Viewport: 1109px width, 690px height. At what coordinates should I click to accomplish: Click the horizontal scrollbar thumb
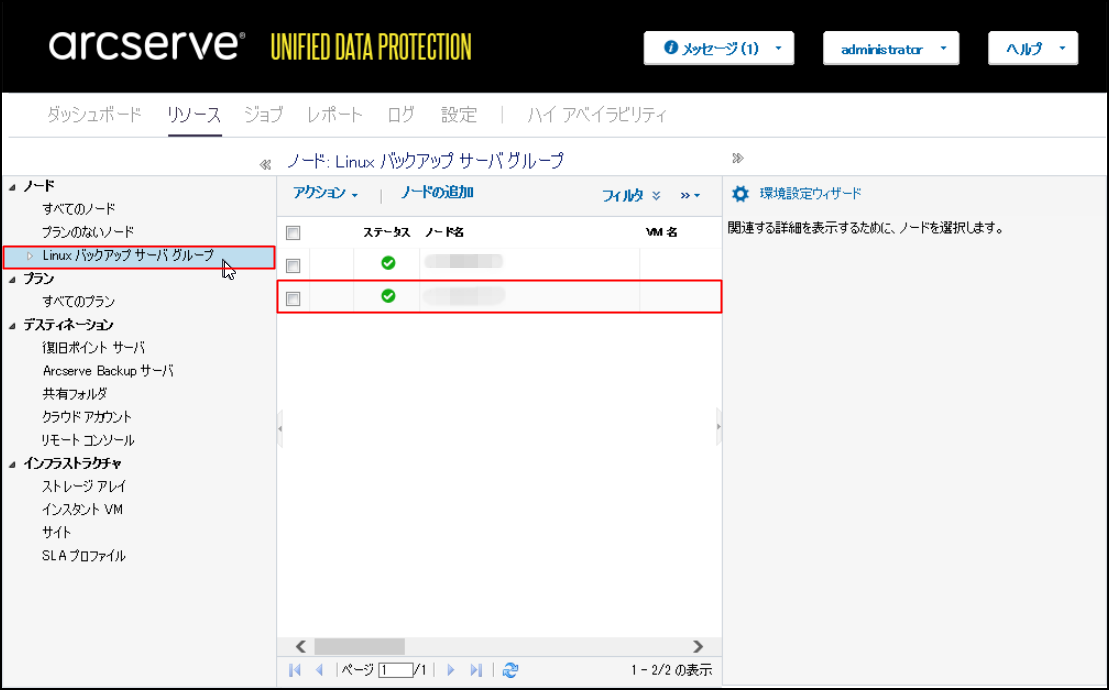359,646
